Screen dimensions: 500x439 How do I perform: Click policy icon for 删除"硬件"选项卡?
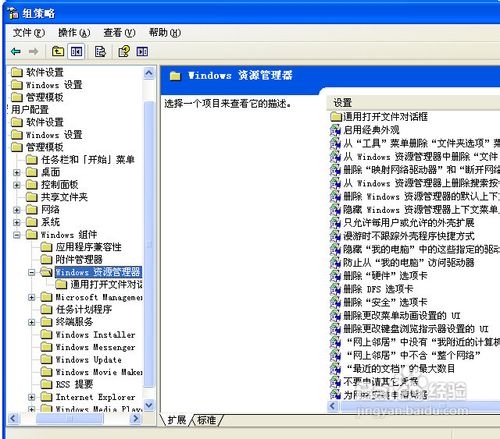335,276
